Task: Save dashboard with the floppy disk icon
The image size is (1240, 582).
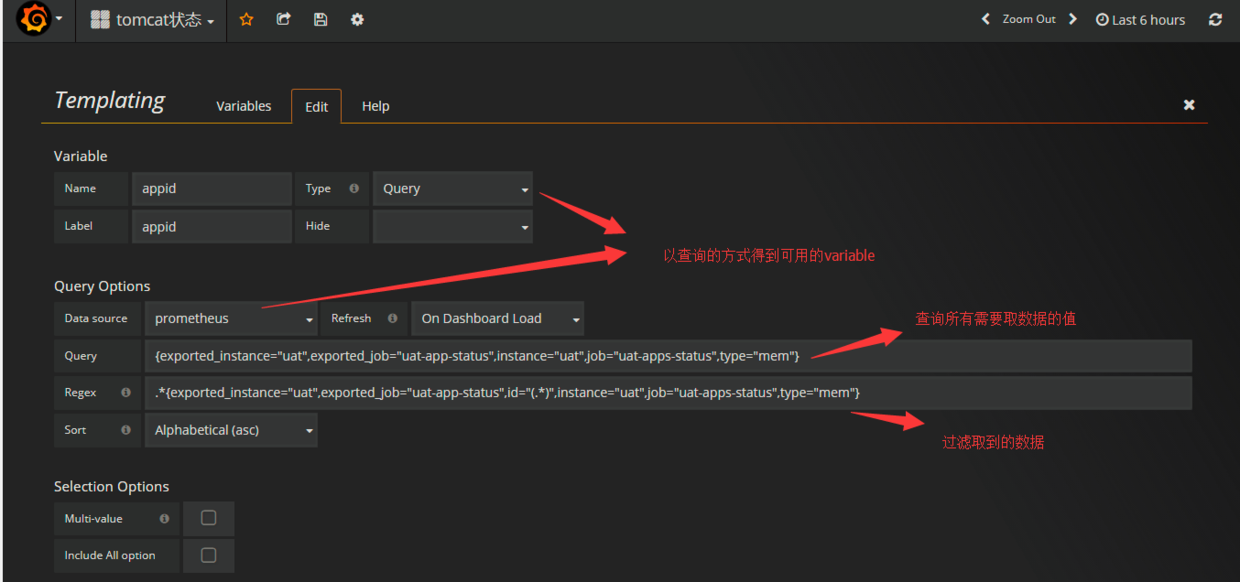Action: click(320, 19)
